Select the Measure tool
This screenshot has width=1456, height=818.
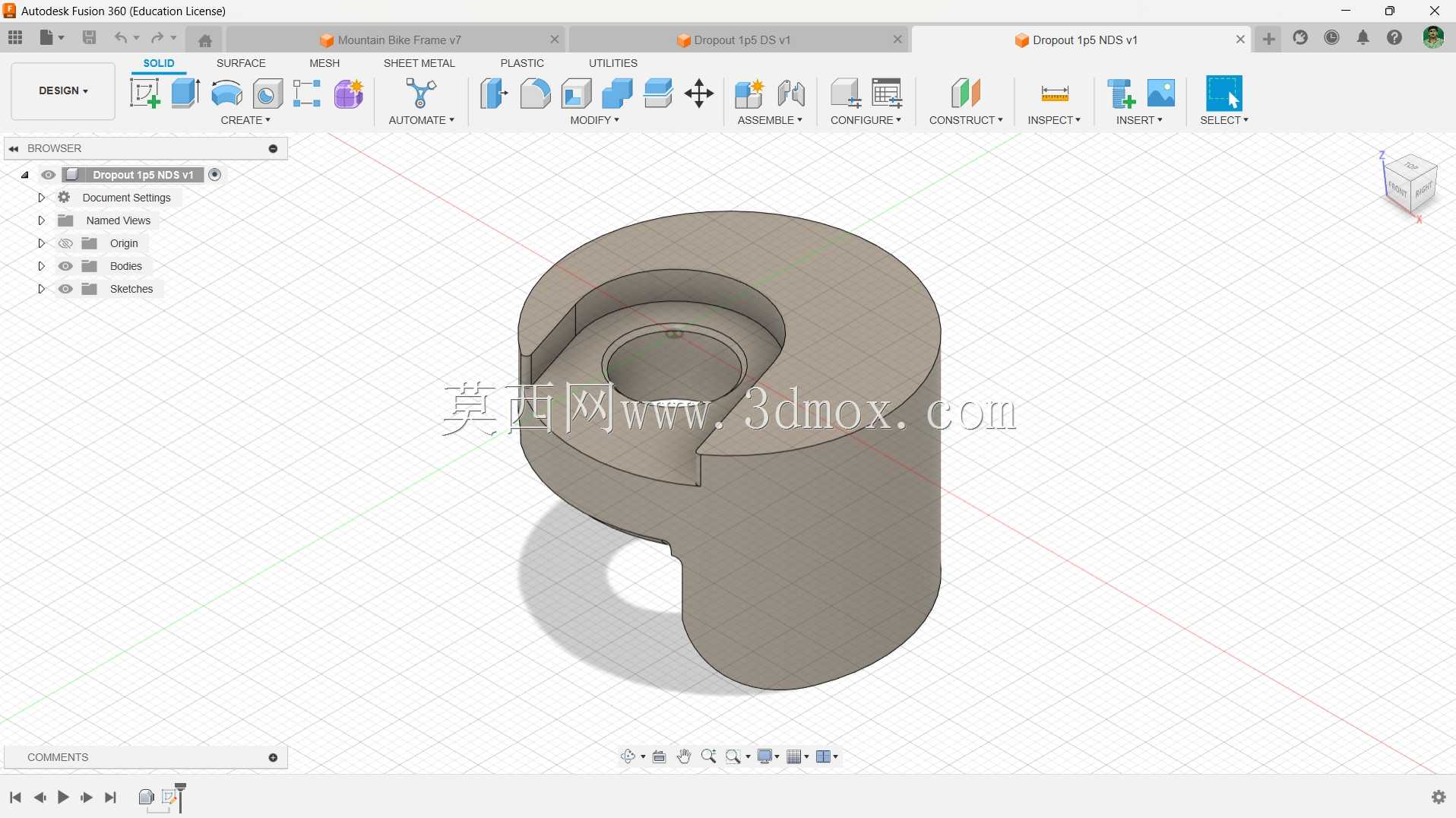point(1055,94)
